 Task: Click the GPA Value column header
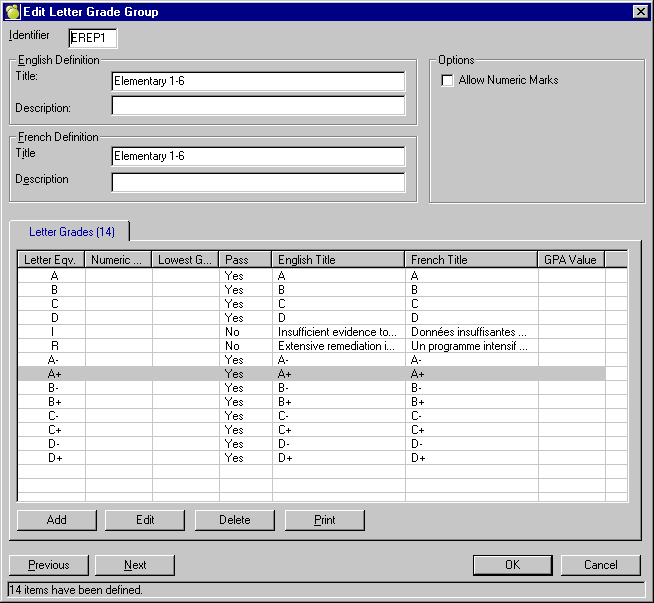(571, 260)
